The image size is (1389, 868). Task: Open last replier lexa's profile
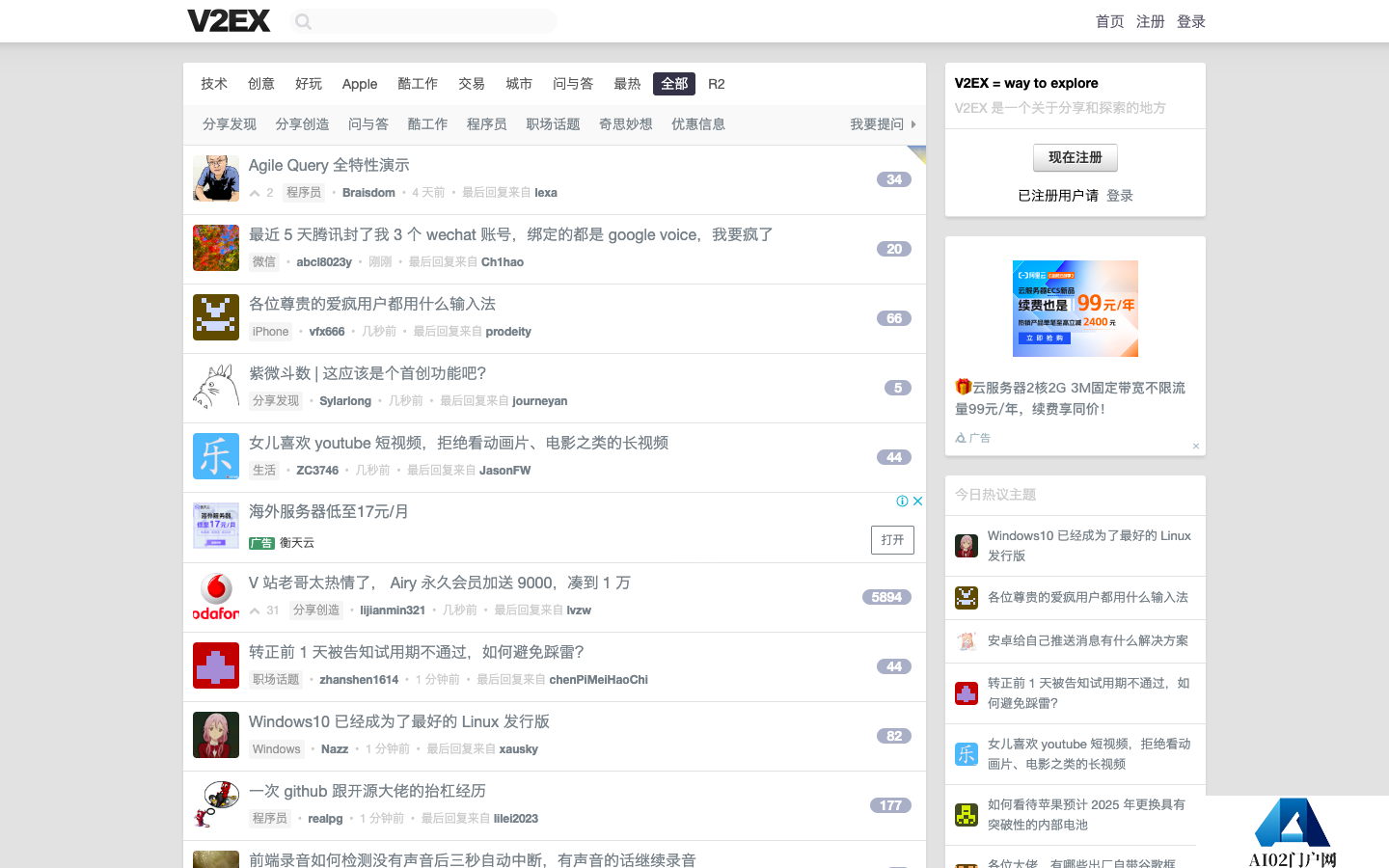tap(546, 193)
